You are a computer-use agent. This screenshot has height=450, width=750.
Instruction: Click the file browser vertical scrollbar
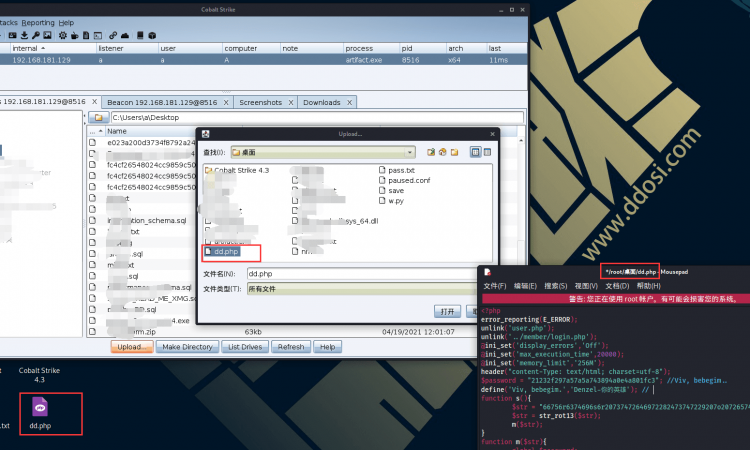pyautogui.click(x=521, y=234)
